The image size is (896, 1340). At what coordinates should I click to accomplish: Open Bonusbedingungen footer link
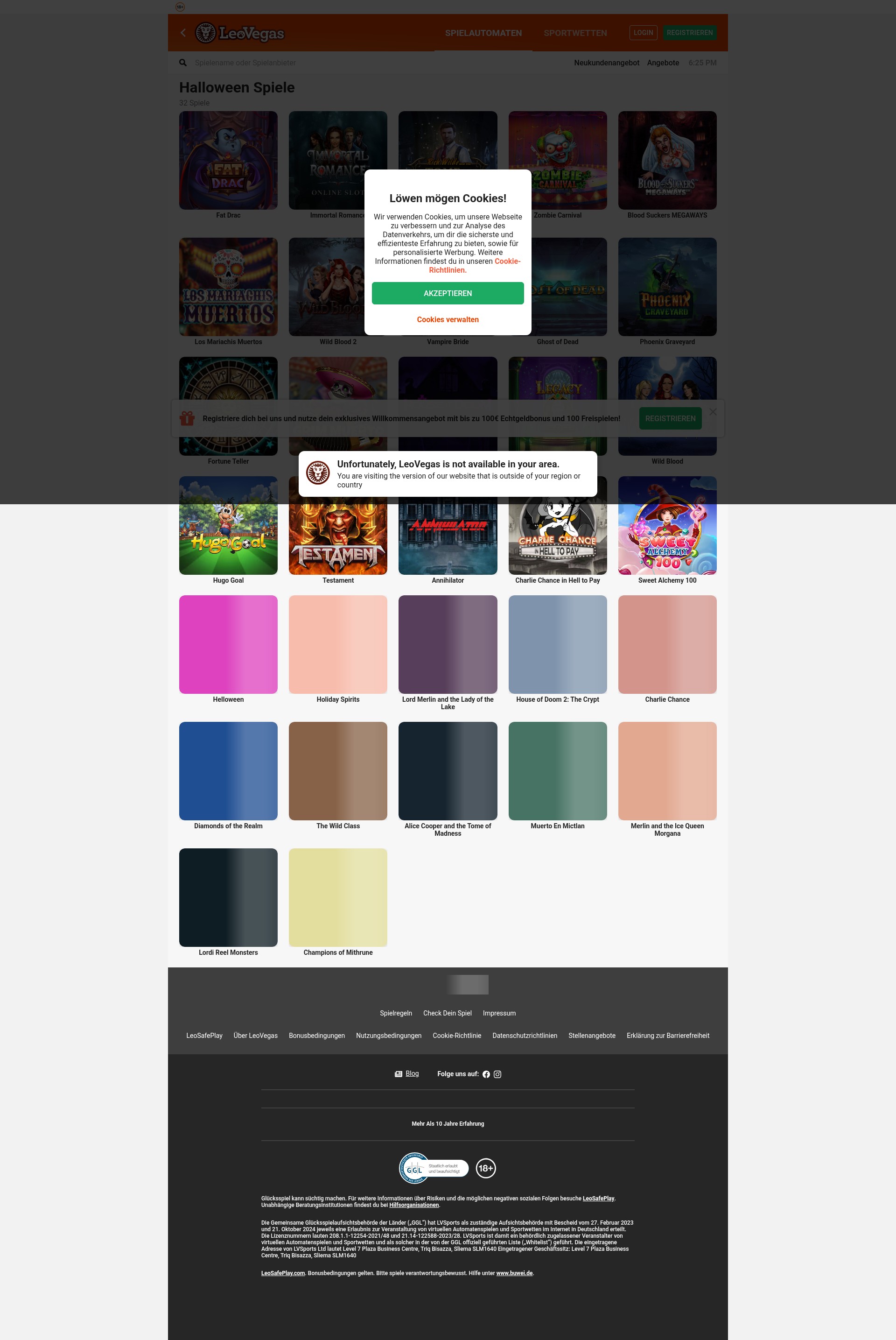click(x=316, y=1035)
